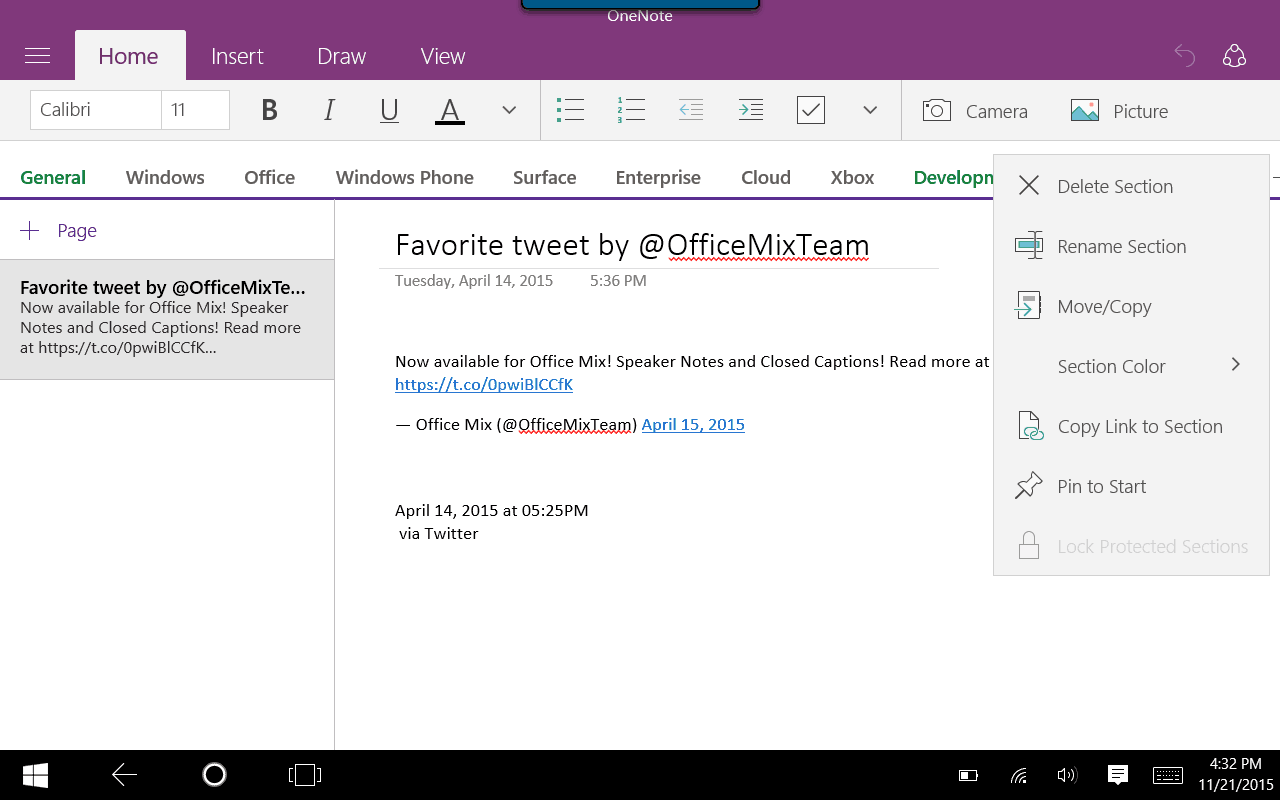
Task: Open the Calibri font name box
Action: point(95,110)
